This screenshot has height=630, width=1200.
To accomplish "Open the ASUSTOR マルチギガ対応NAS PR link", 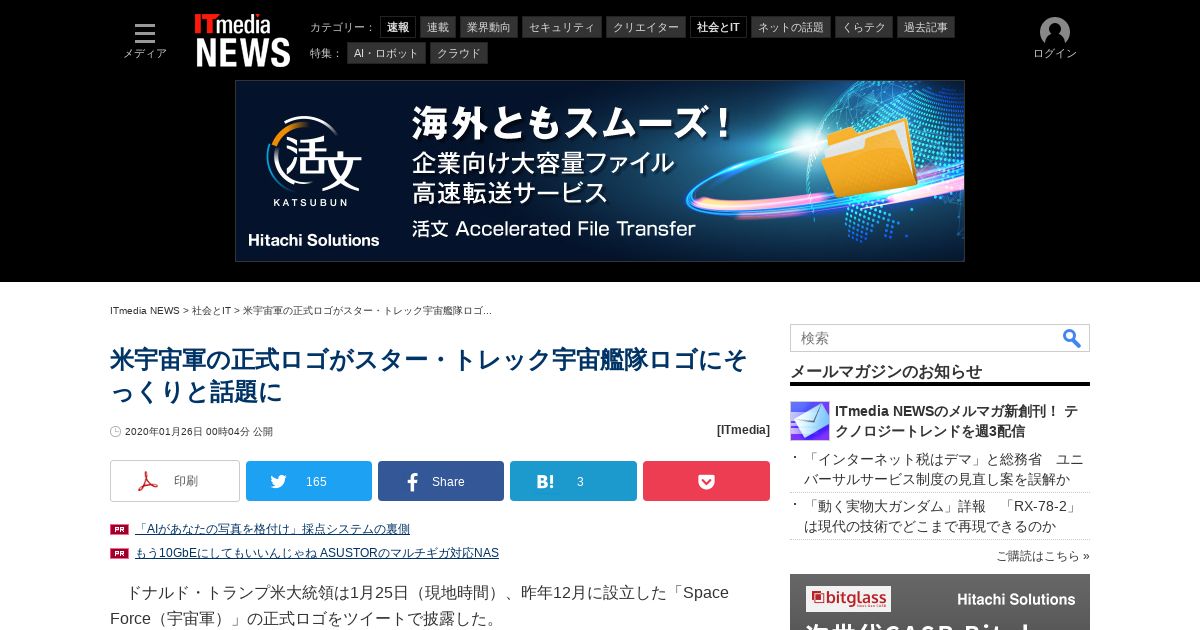I will [x=317, y=553].
